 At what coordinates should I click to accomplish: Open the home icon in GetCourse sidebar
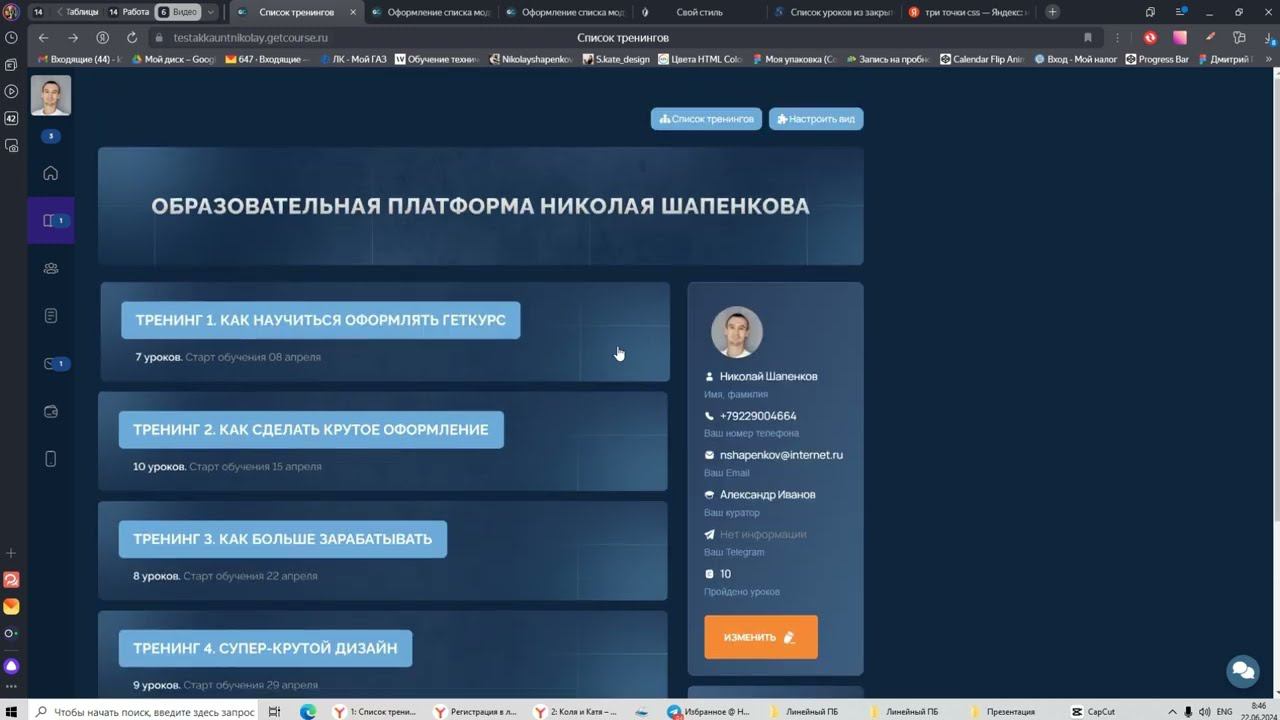tap(51, 173)
